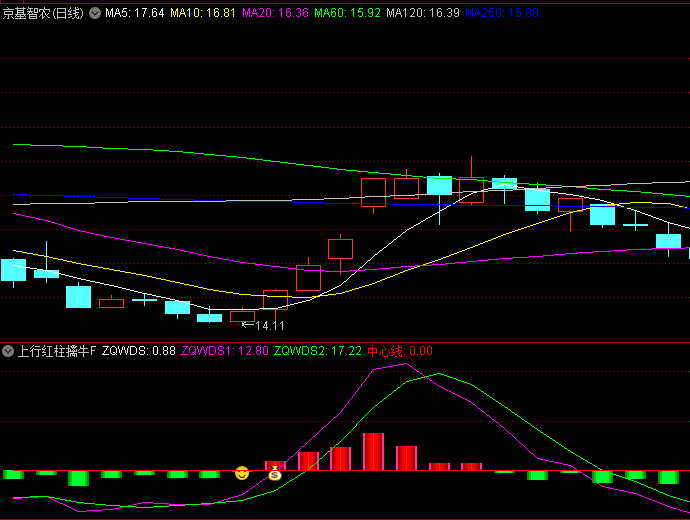Image resolution: width=690 pixels, height=520 pixels.
Task: Select the tallest red histogram bar
Action: (x=373, y=452)
